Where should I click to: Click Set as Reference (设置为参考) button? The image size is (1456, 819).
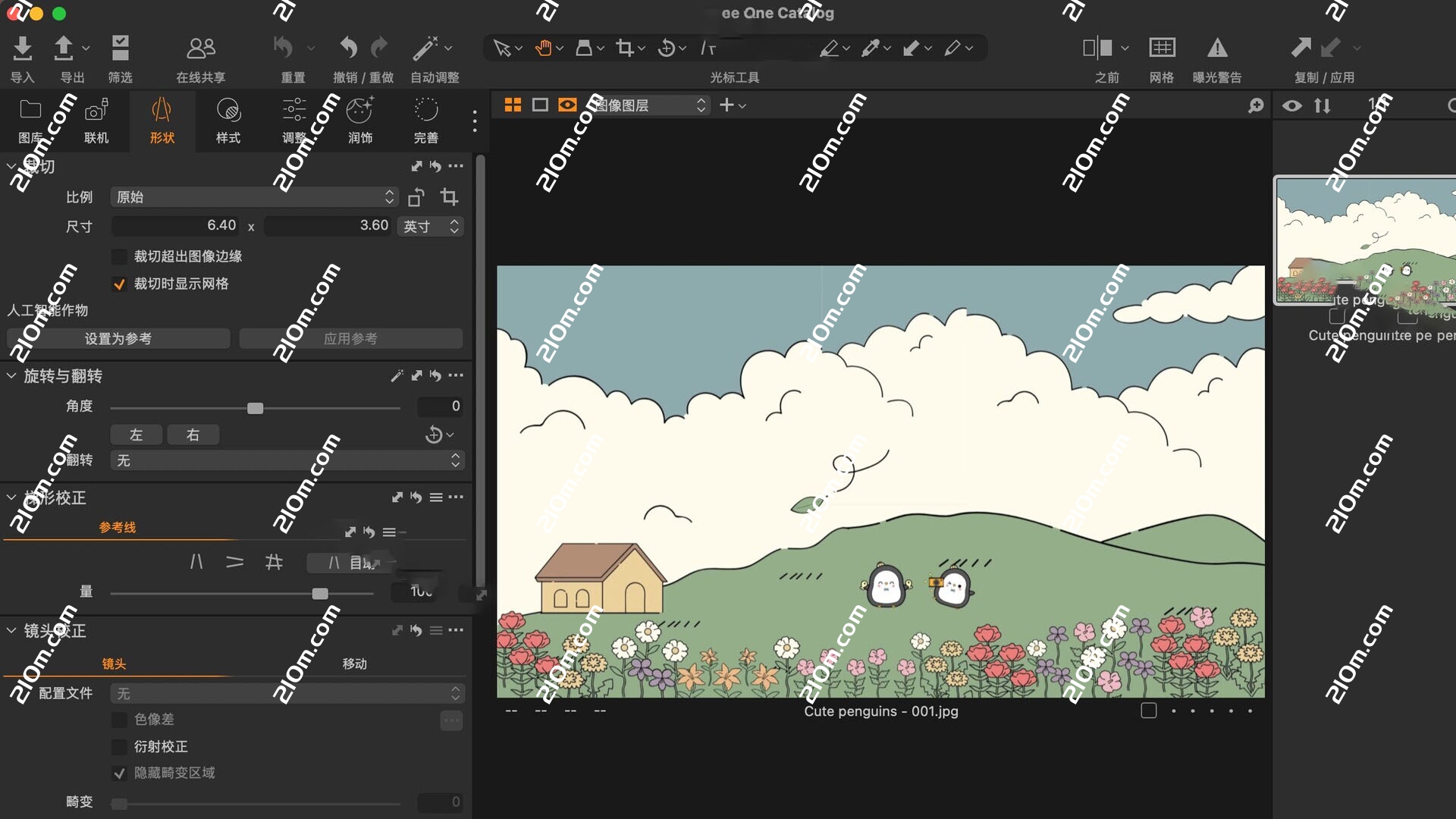(118, 339)
